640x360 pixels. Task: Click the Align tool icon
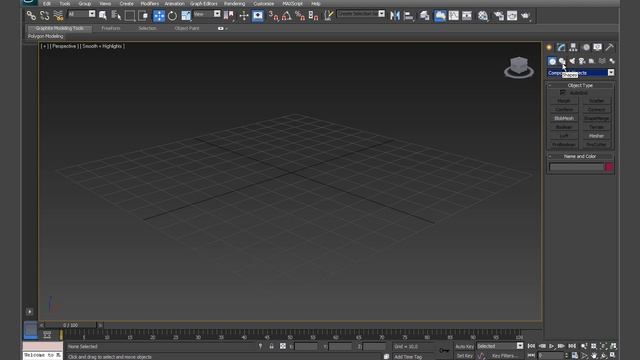tap(408, 16)
